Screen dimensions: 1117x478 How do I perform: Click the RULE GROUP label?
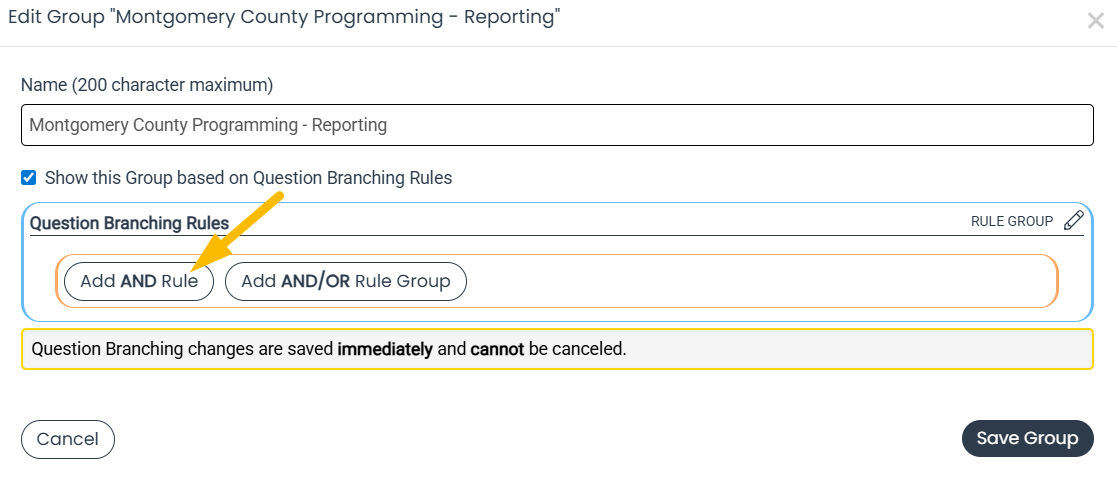tap(1012, 222)
